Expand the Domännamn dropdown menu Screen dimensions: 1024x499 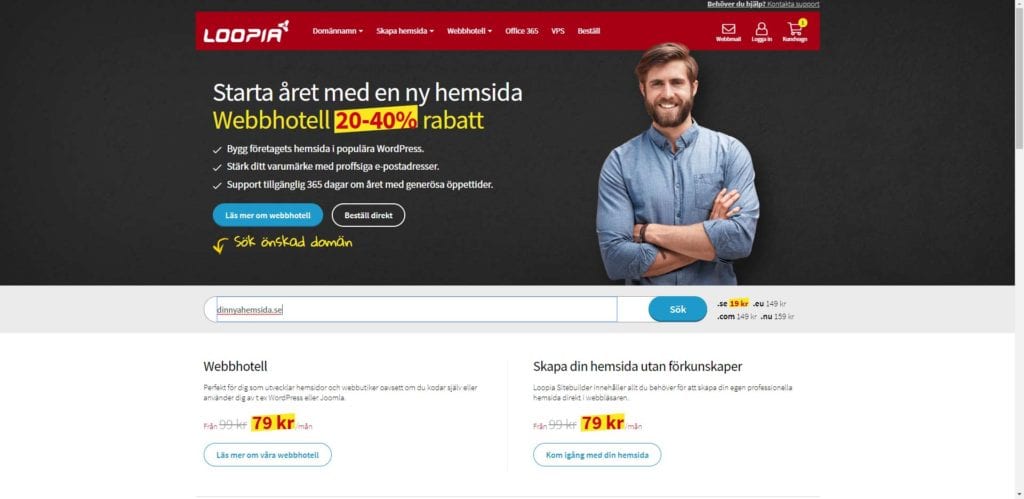click(338, 31)
